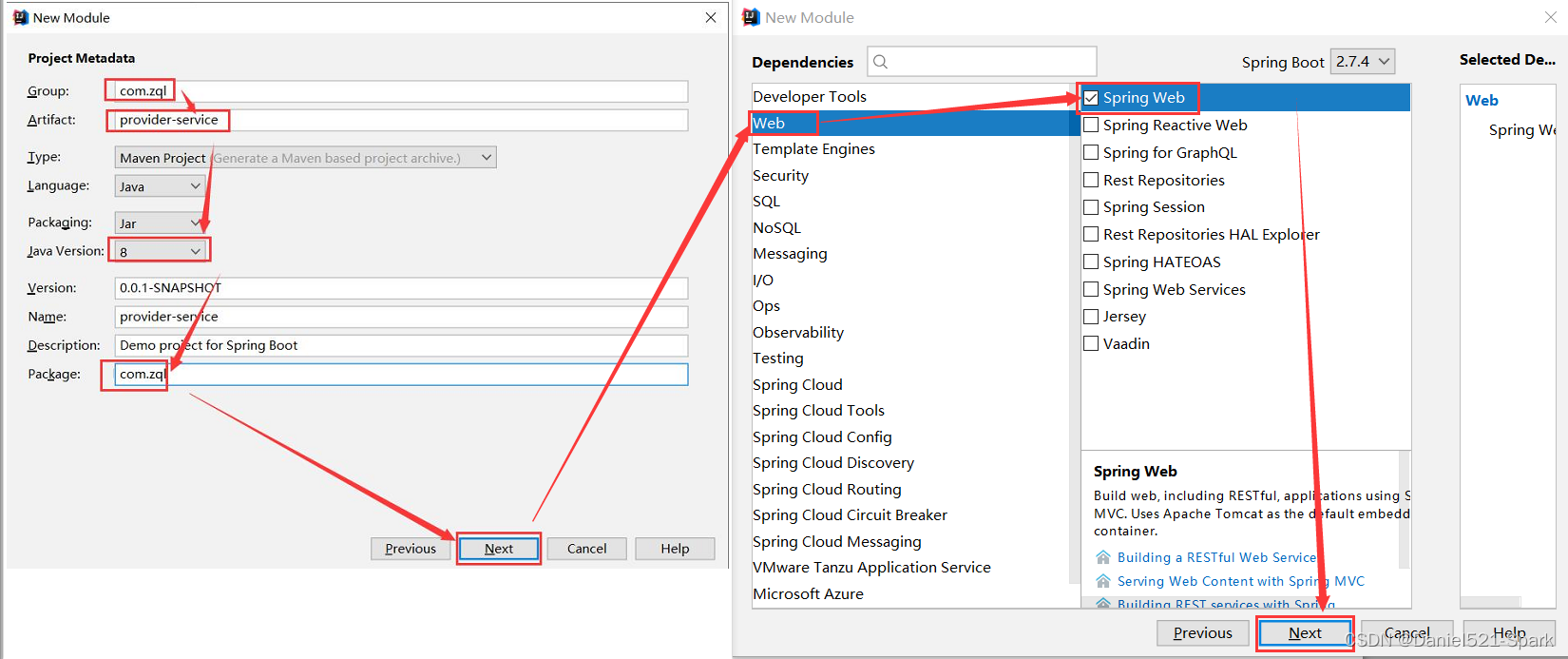Enable Rest Repositories checkbox
Image resolution: width=1568 pixels, height=659 pixels.
point(1091,180)
